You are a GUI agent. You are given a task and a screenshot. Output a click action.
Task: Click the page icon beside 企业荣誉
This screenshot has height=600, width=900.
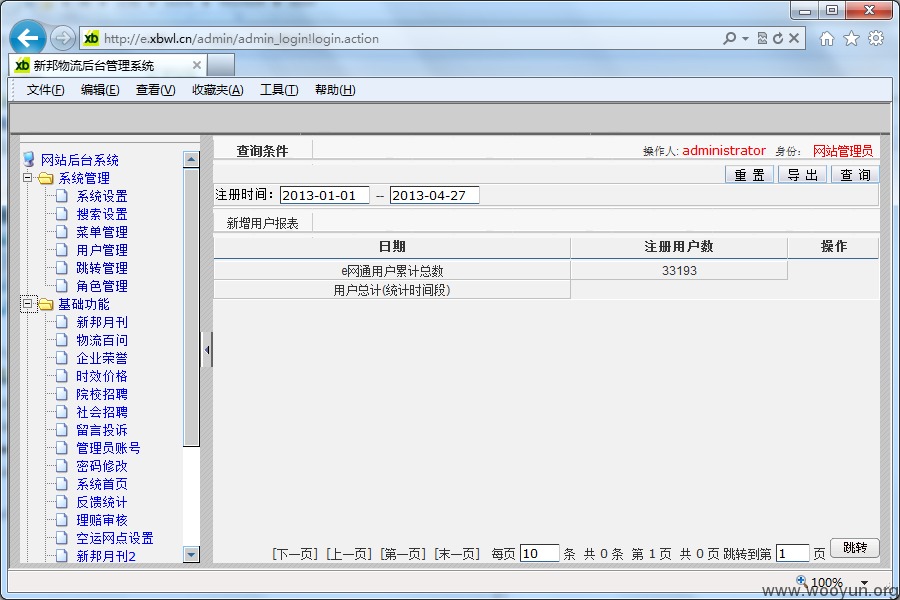click(x=62, y=358)
